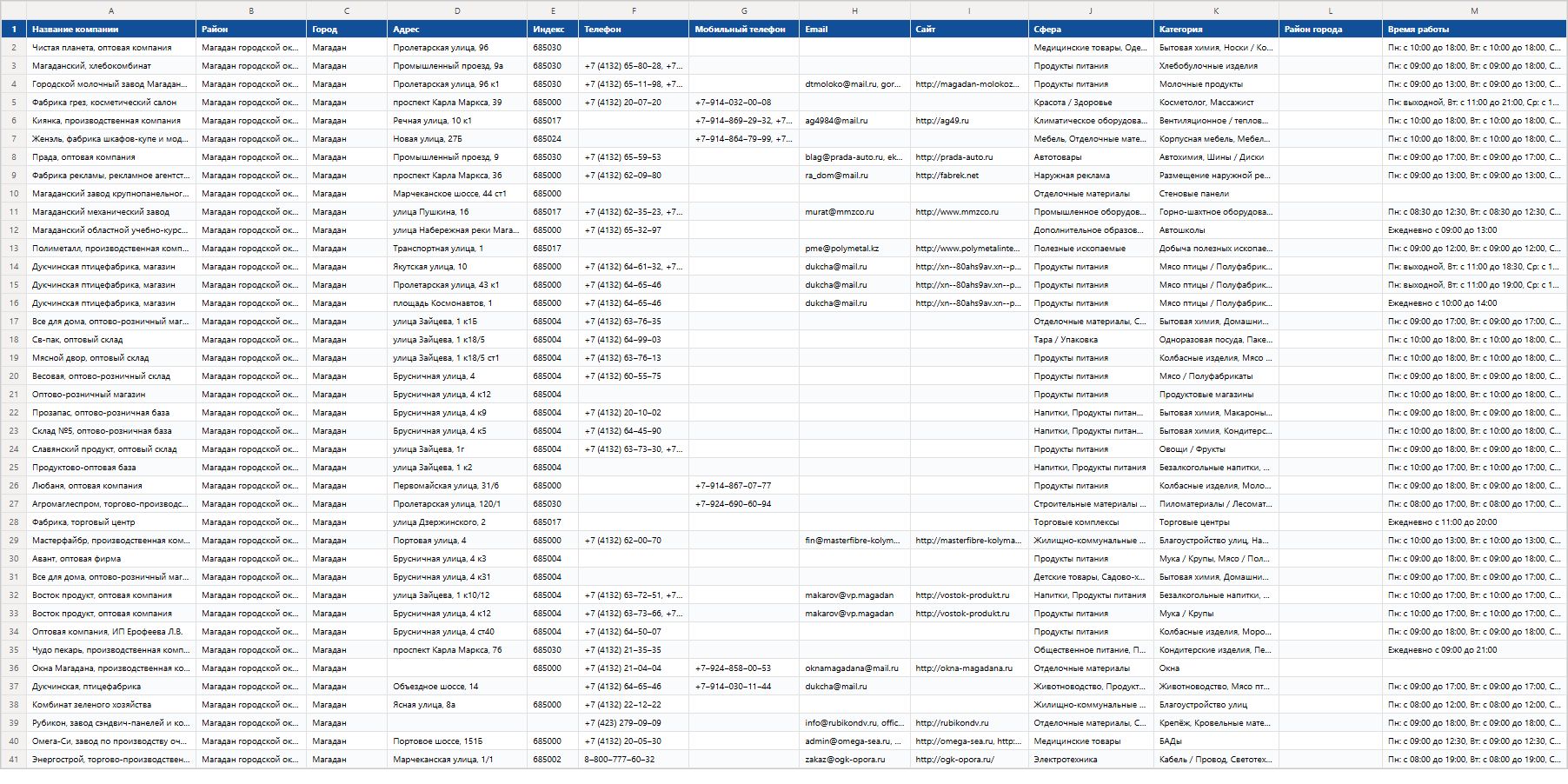Select index cell '685024'
1568x784 pixels.
[553, 139]
